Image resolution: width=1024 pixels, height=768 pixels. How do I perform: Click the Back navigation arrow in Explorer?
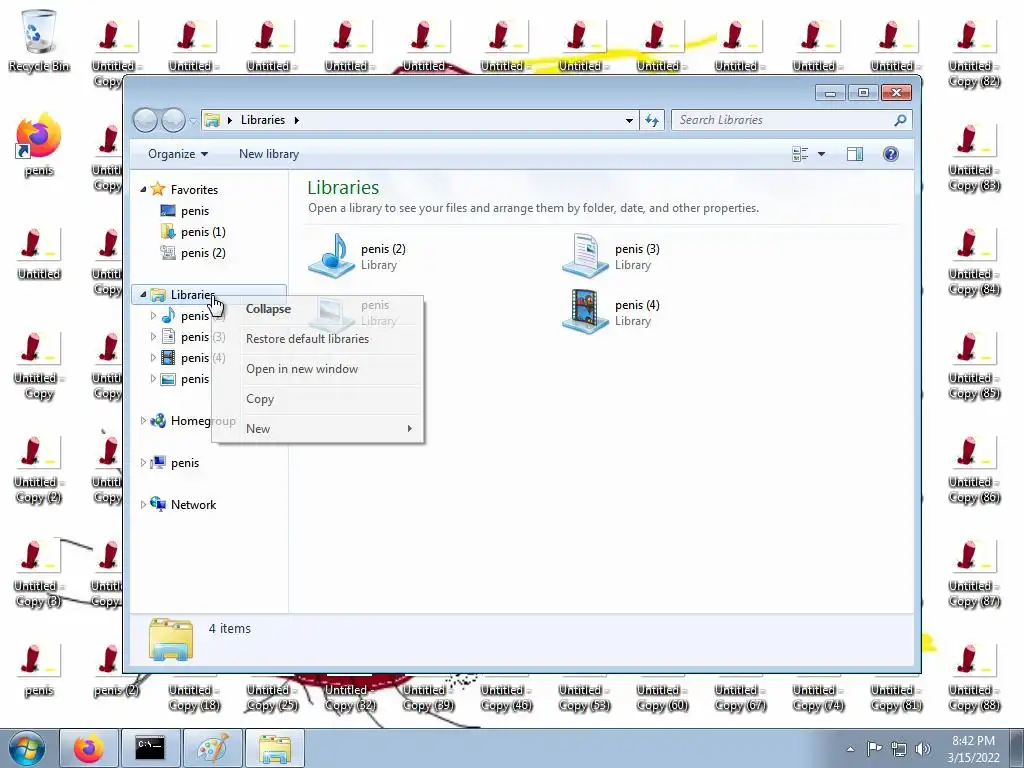click(x=146, y=120)
